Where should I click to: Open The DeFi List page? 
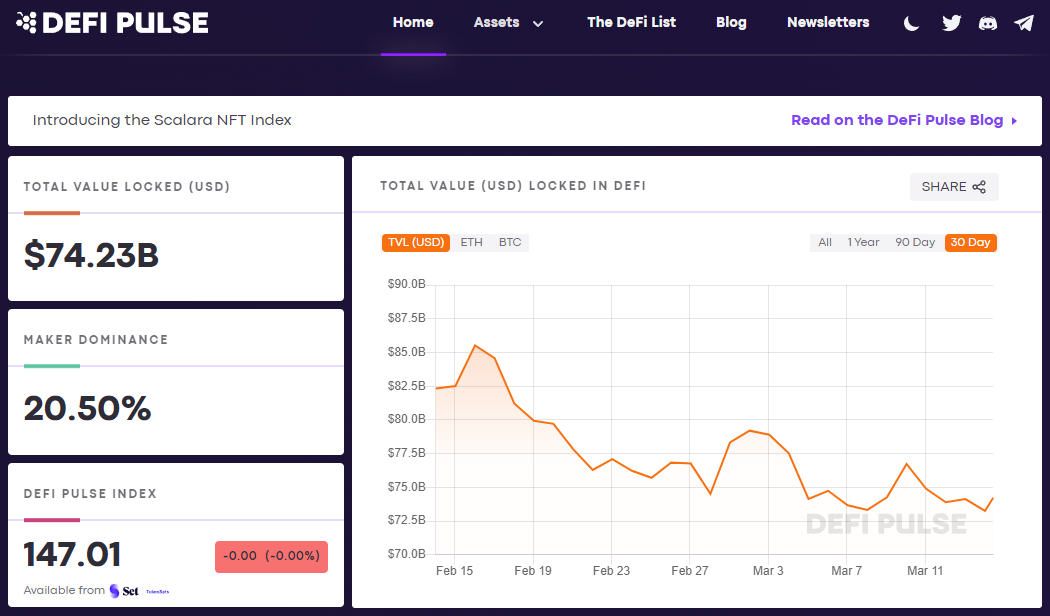tap(631, 22)
